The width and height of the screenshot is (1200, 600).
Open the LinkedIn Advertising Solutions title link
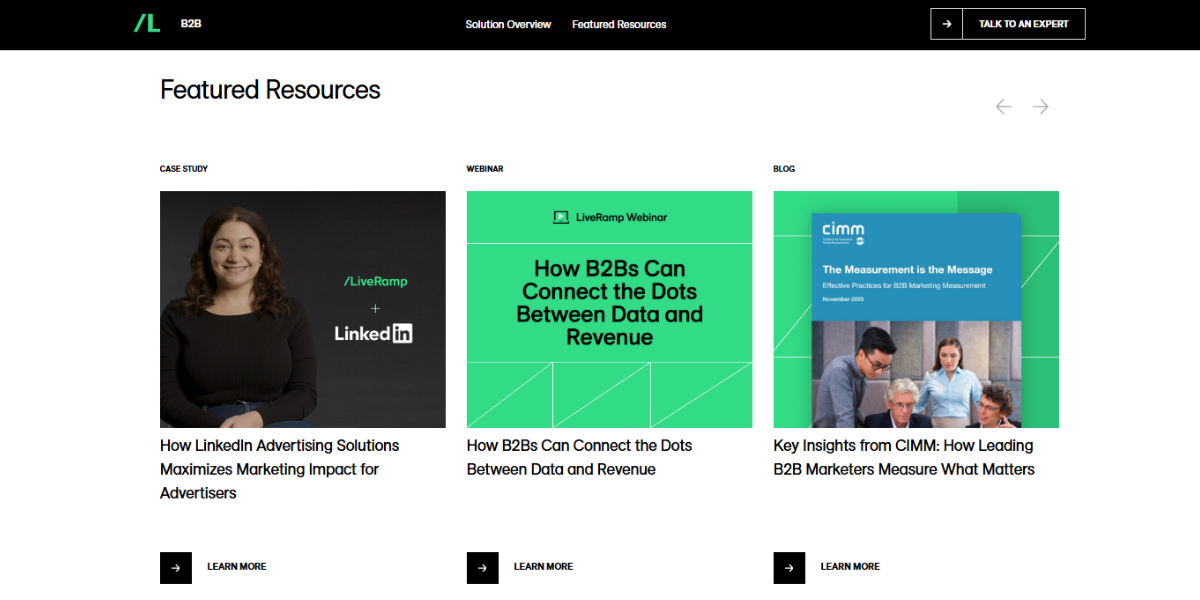[x=280, y=469]
